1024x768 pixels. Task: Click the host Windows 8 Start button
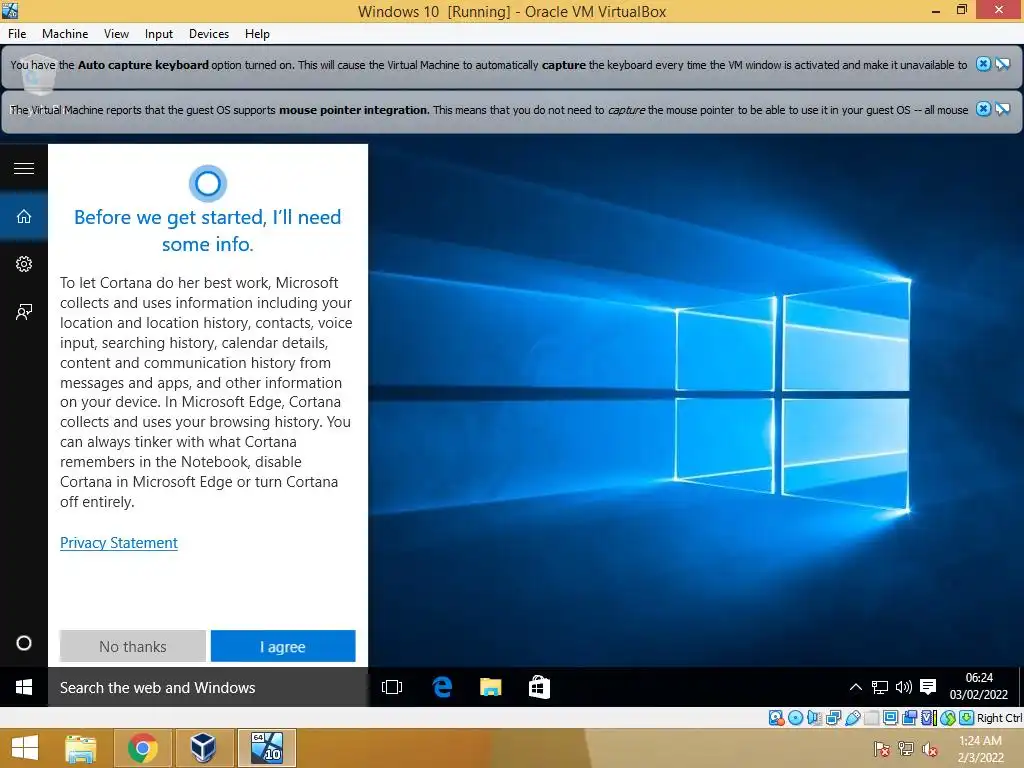pos(25,748)
